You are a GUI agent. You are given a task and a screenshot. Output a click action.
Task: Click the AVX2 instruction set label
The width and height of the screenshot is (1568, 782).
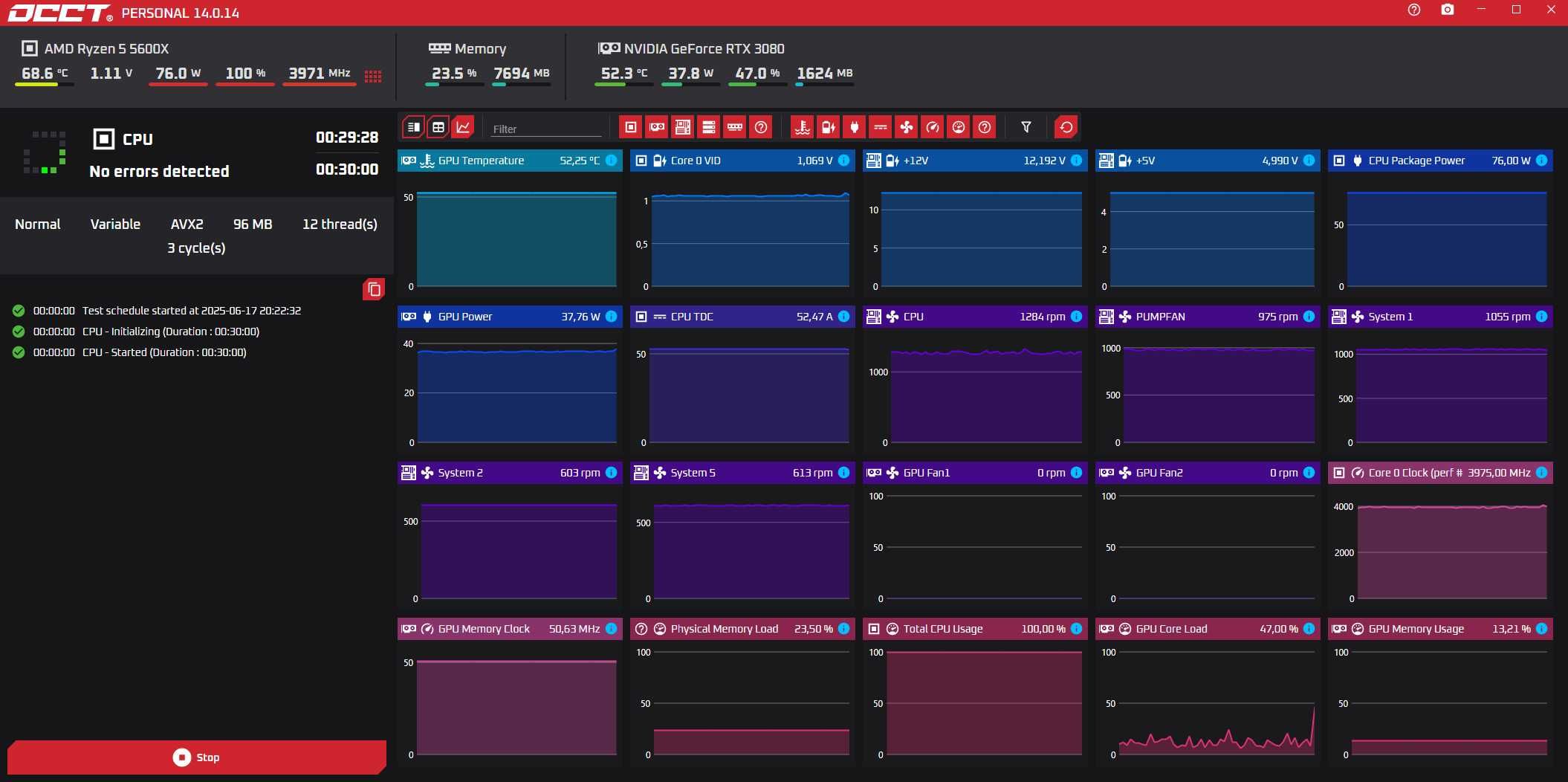tap(187, 224)
